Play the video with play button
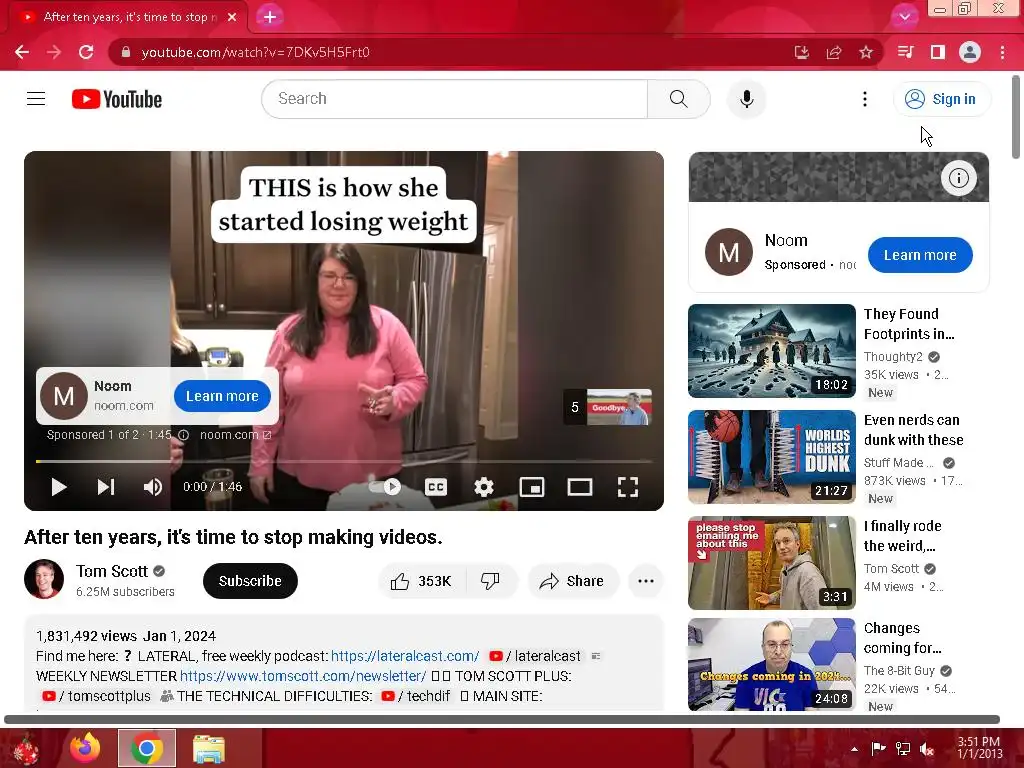This screenshot has height=768, width=1024. tap(59, 487)
